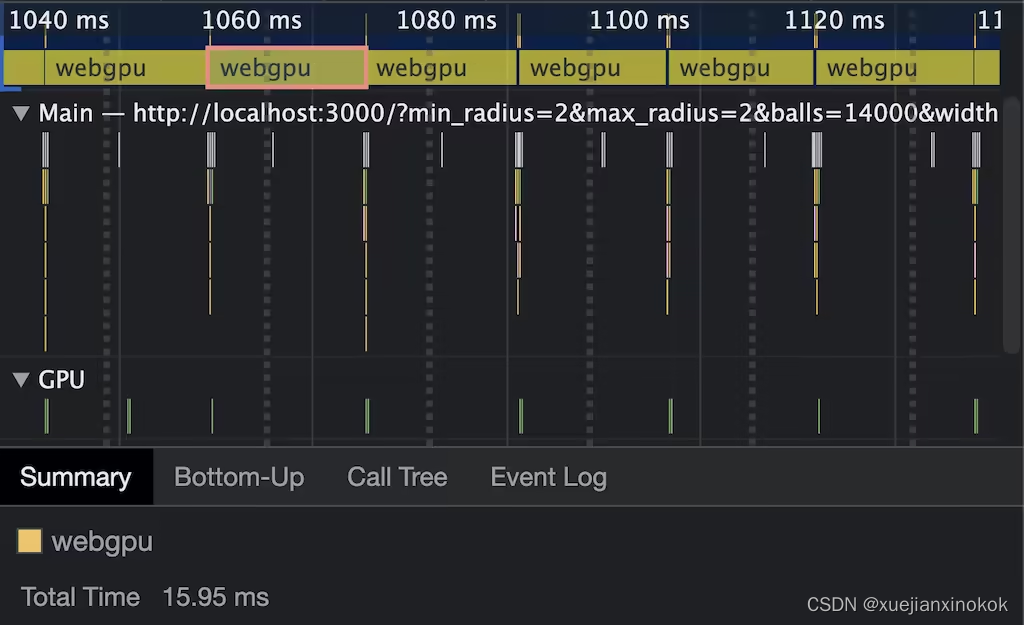Click the 1120 ms ruler label

pos(835,20)
